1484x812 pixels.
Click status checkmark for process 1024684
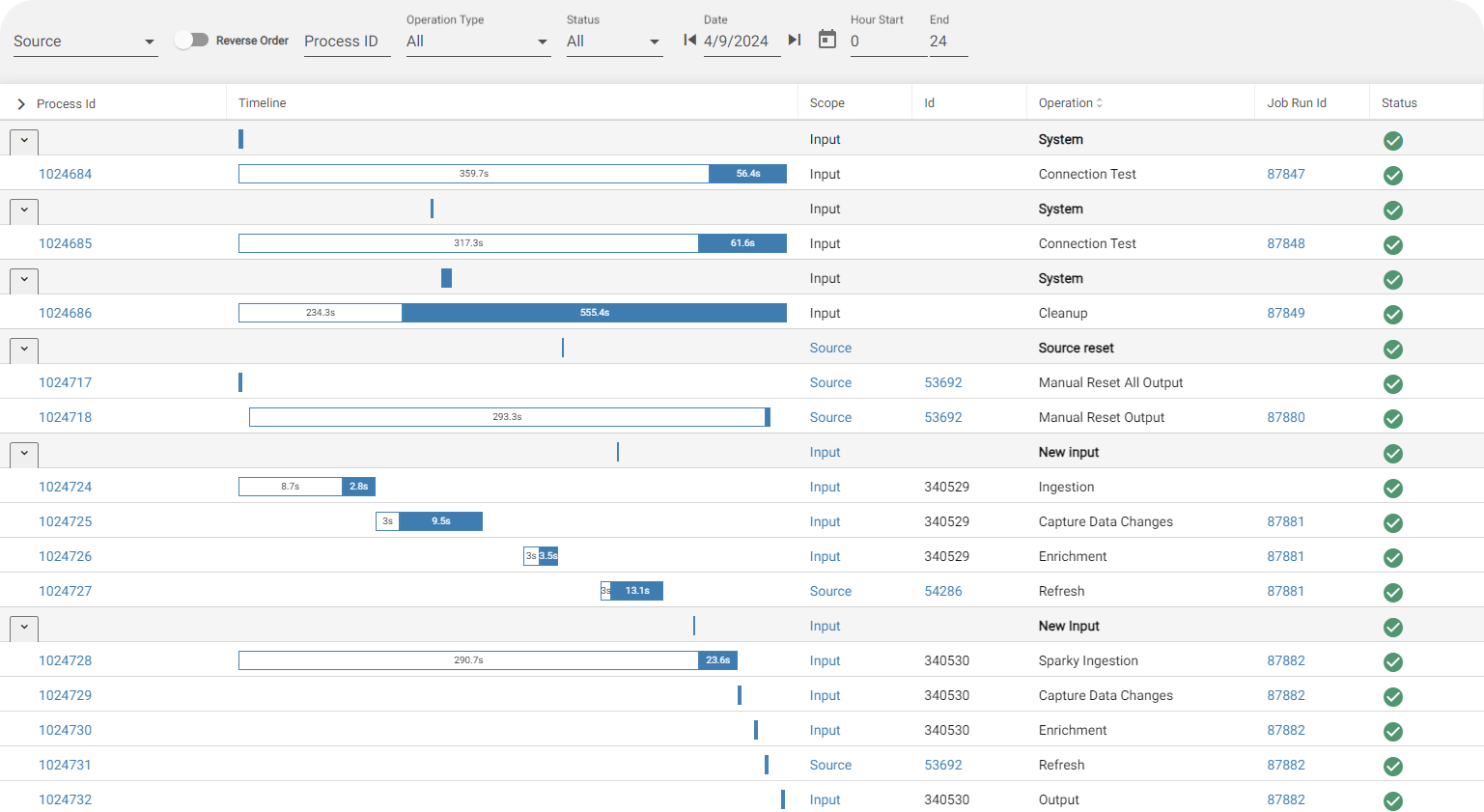(x=1392, y=175)
